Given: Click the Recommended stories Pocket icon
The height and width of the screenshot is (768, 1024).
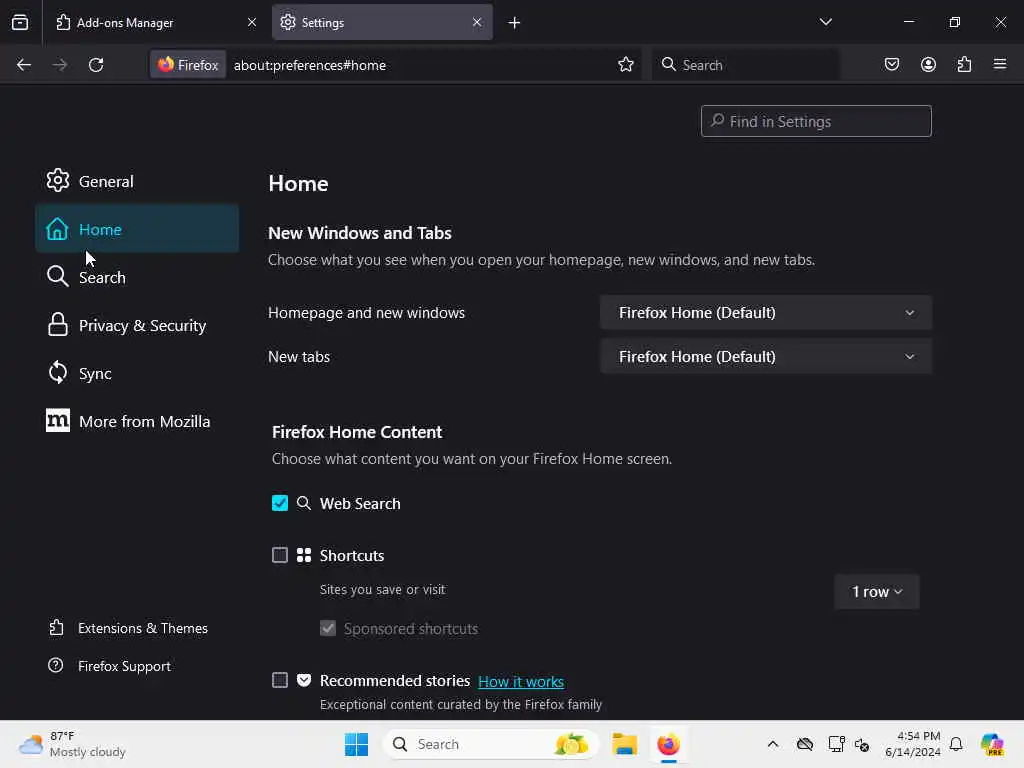Looking at the screenshot, I should pos(304,680).
